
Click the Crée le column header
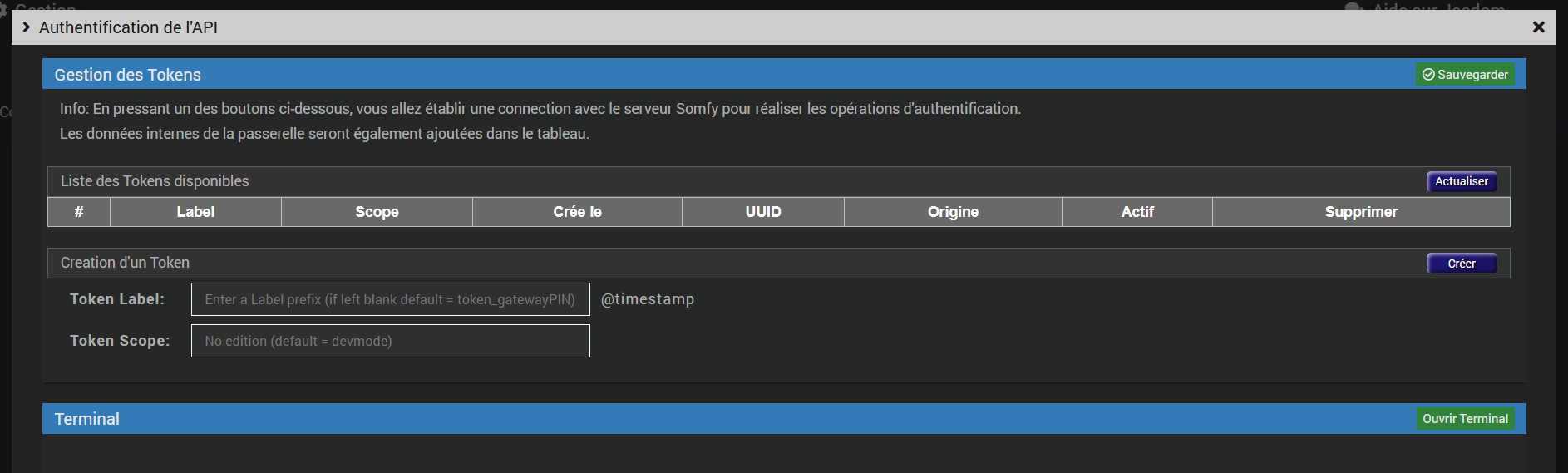coord(577,212)
